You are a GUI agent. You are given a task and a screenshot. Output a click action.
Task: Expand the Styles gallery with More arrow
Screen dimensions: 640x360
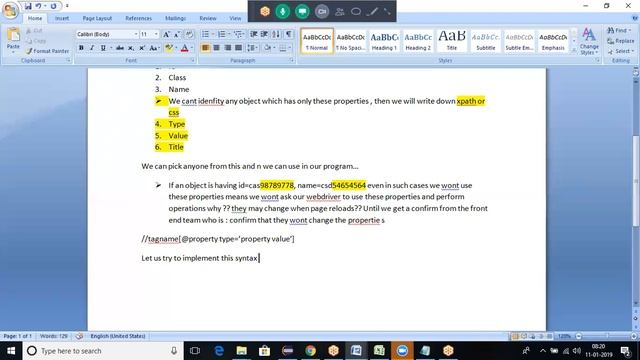pos(574,50)
